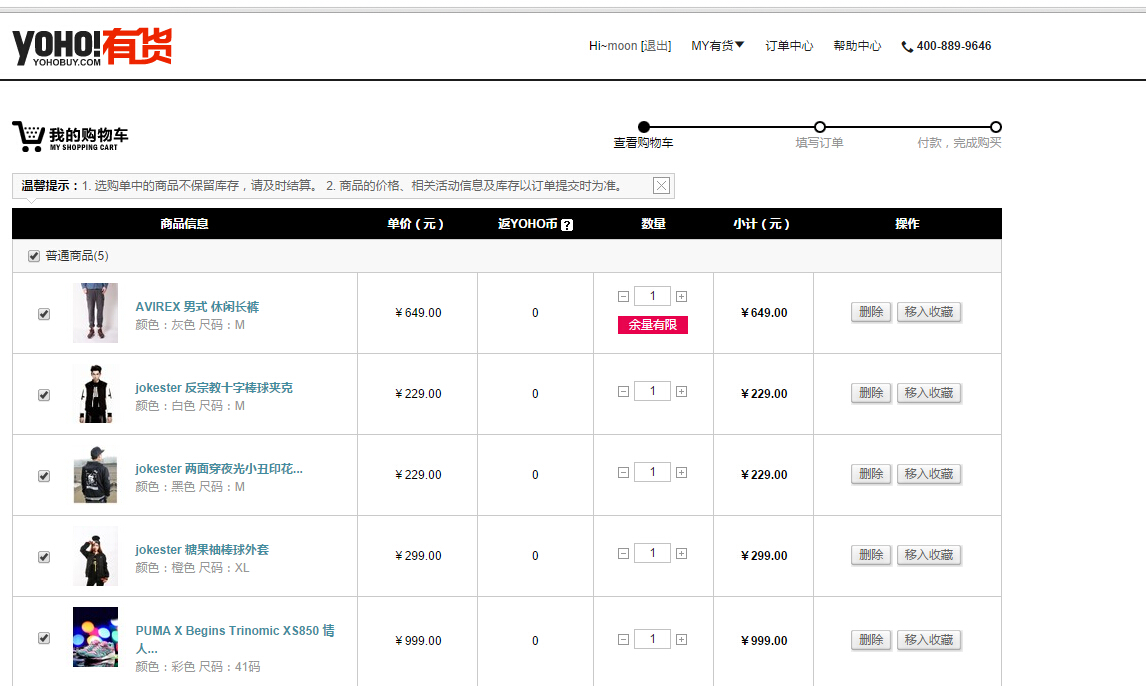Open the jokester 两面穿夜光小丑印花 product link
The width and height of the screenshot is (1146, 686).
(x=219, y=469)
